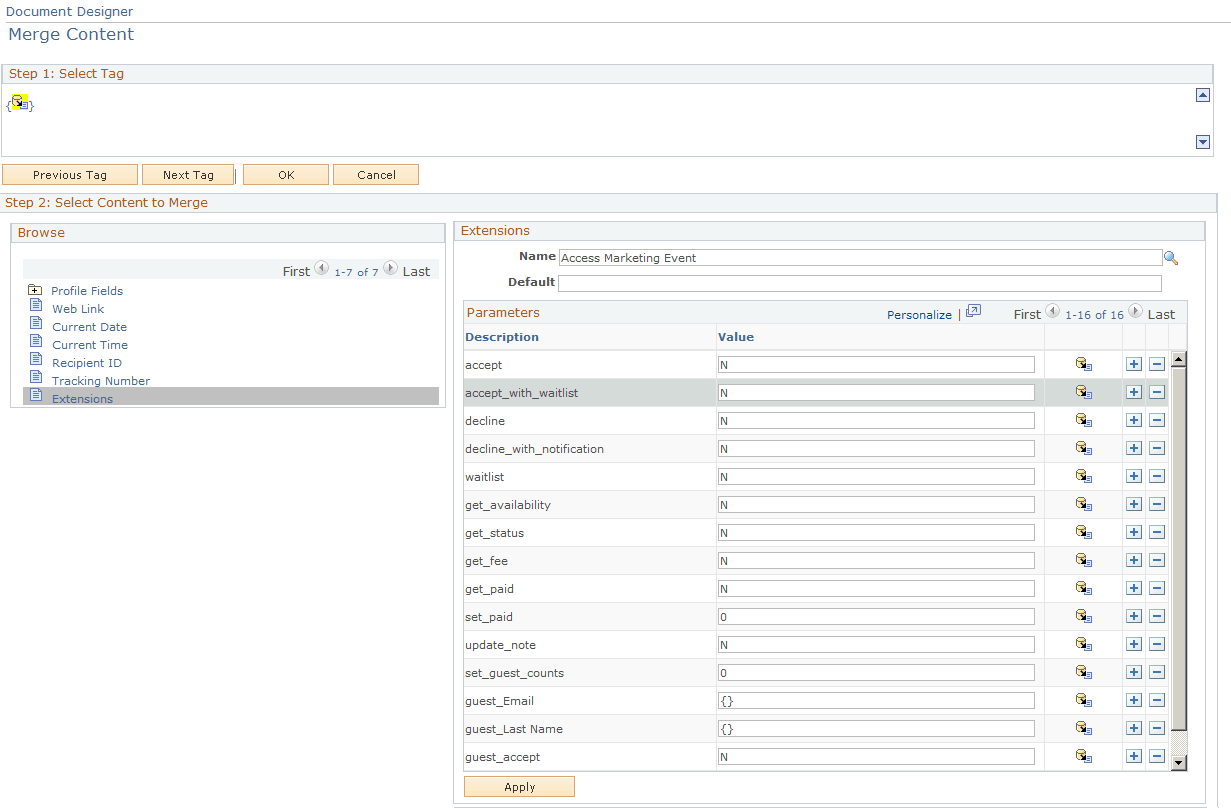Click the Previous Tag button
The height and width of the screenshot is (808, 1231).
tap(69, 174)
